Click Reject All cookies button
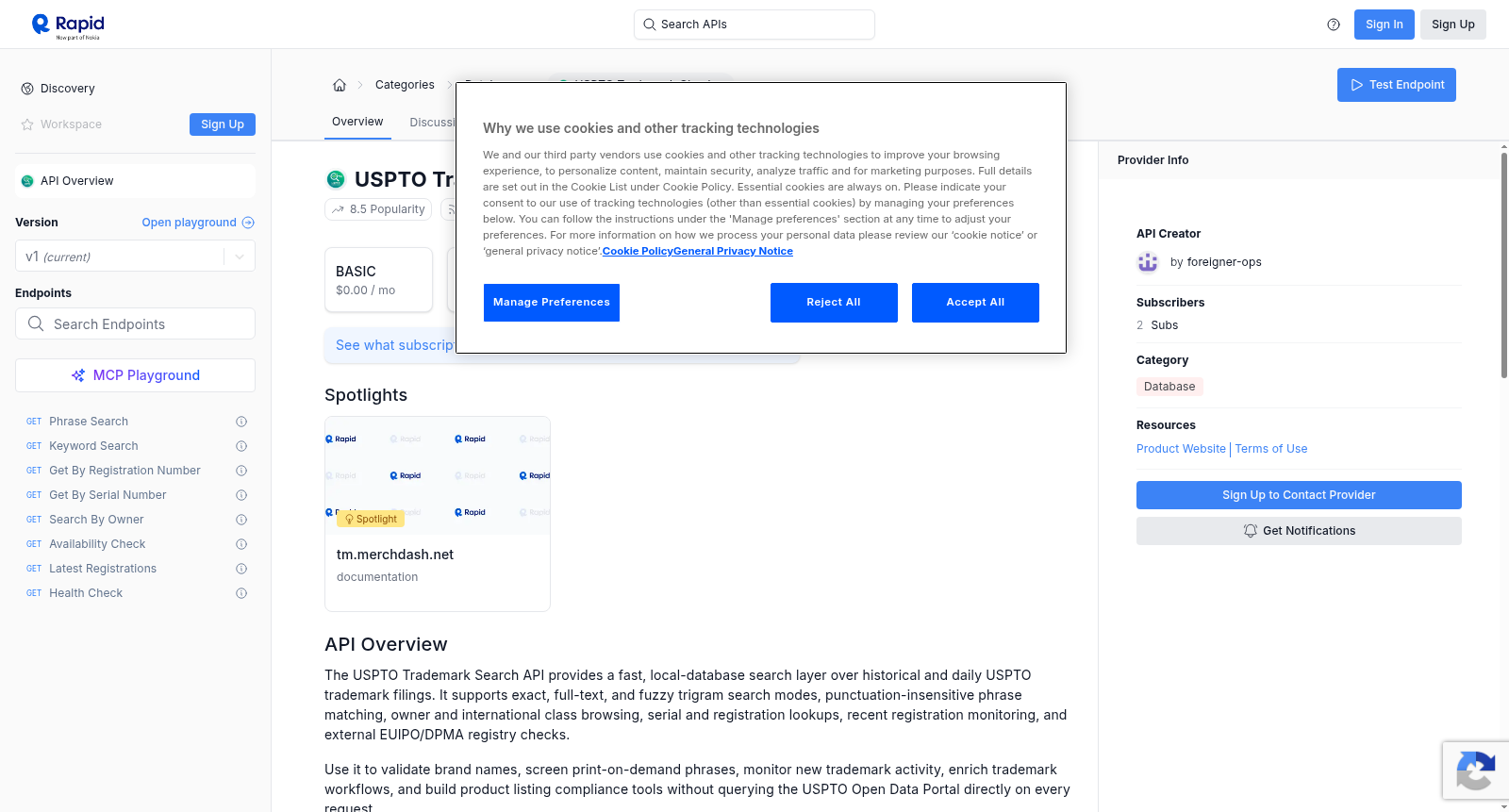This screenshot has height=812, width=1509. 834,303
